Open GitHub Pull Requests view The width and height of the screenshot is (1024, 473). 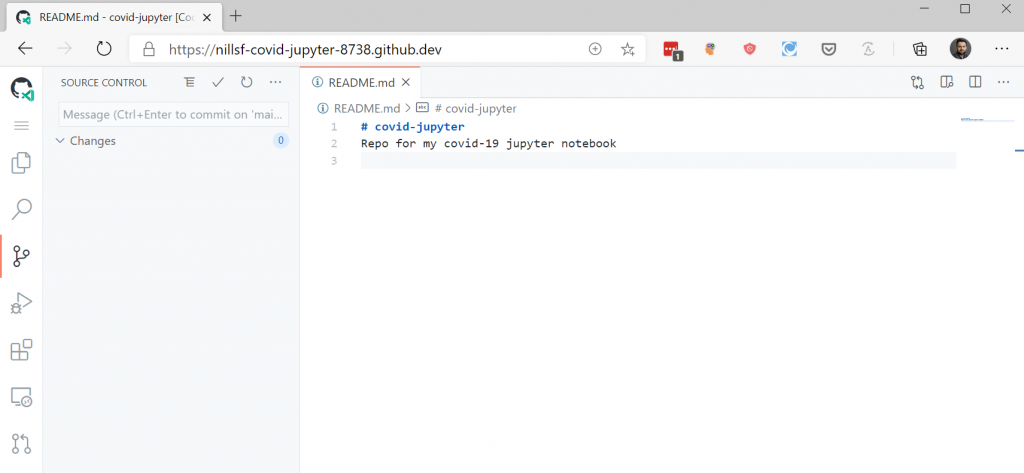(22, 444)
